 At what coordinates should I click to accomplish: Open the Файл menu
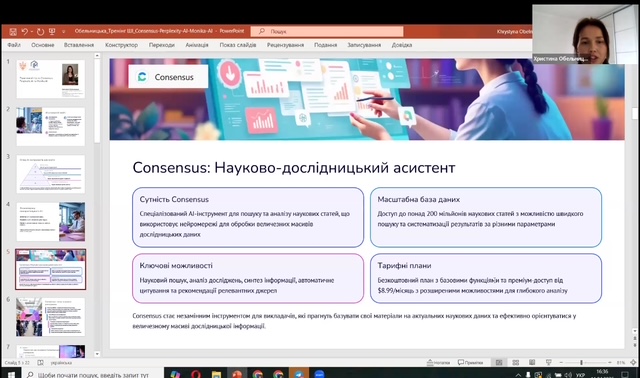[x=14, y=45]
